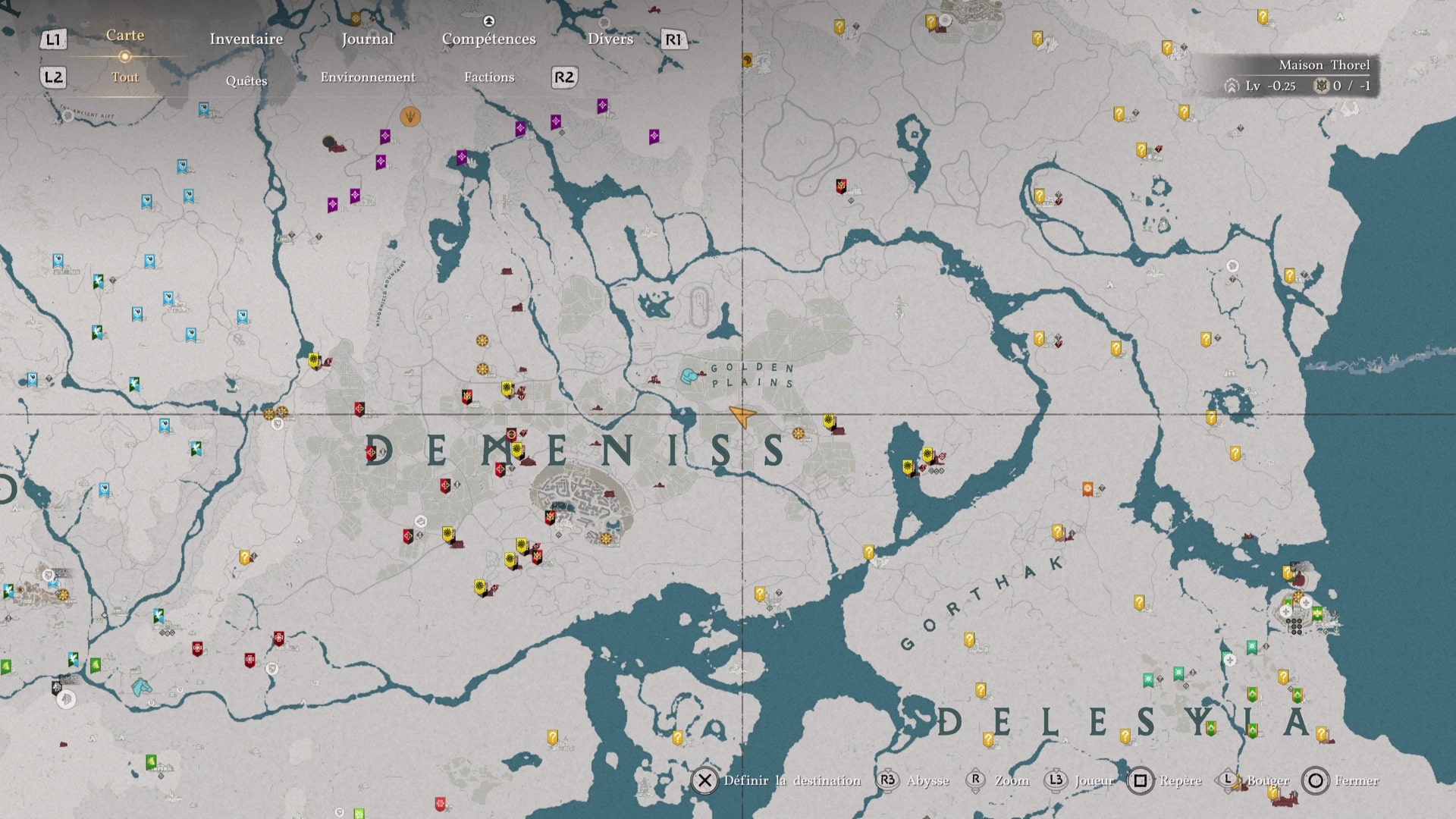Enable the Factions map filter

(x=489, y=77)
